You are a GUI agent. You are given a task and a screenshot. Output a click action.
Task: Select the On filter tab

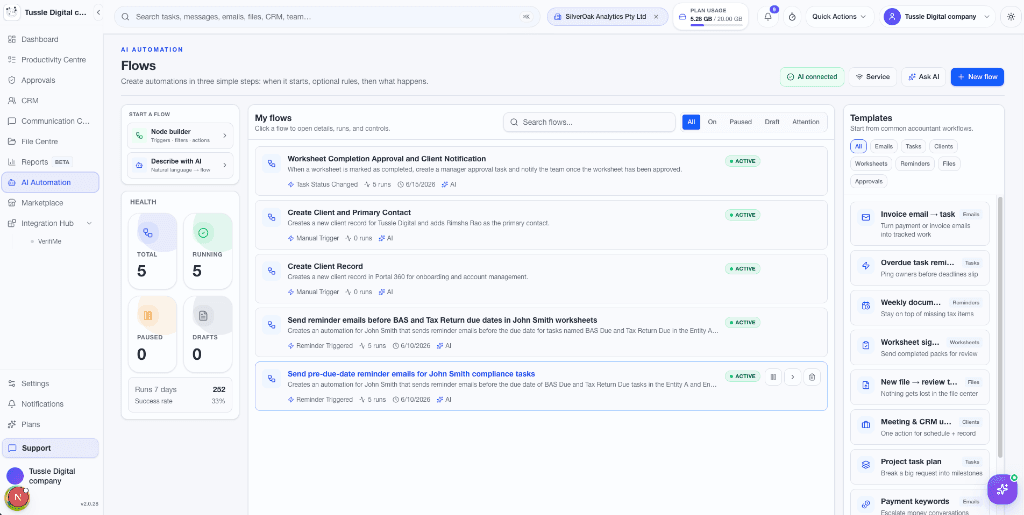[712, 122]
